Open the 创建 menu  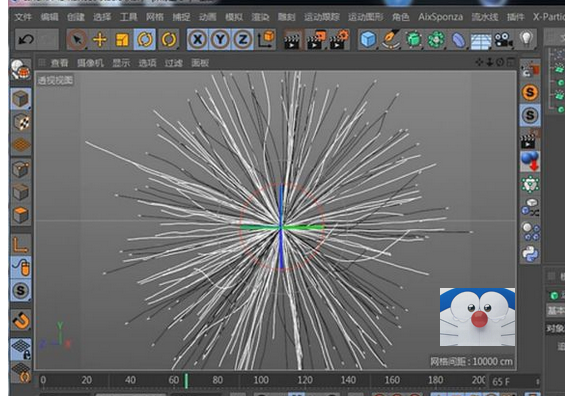coord(76,17)
